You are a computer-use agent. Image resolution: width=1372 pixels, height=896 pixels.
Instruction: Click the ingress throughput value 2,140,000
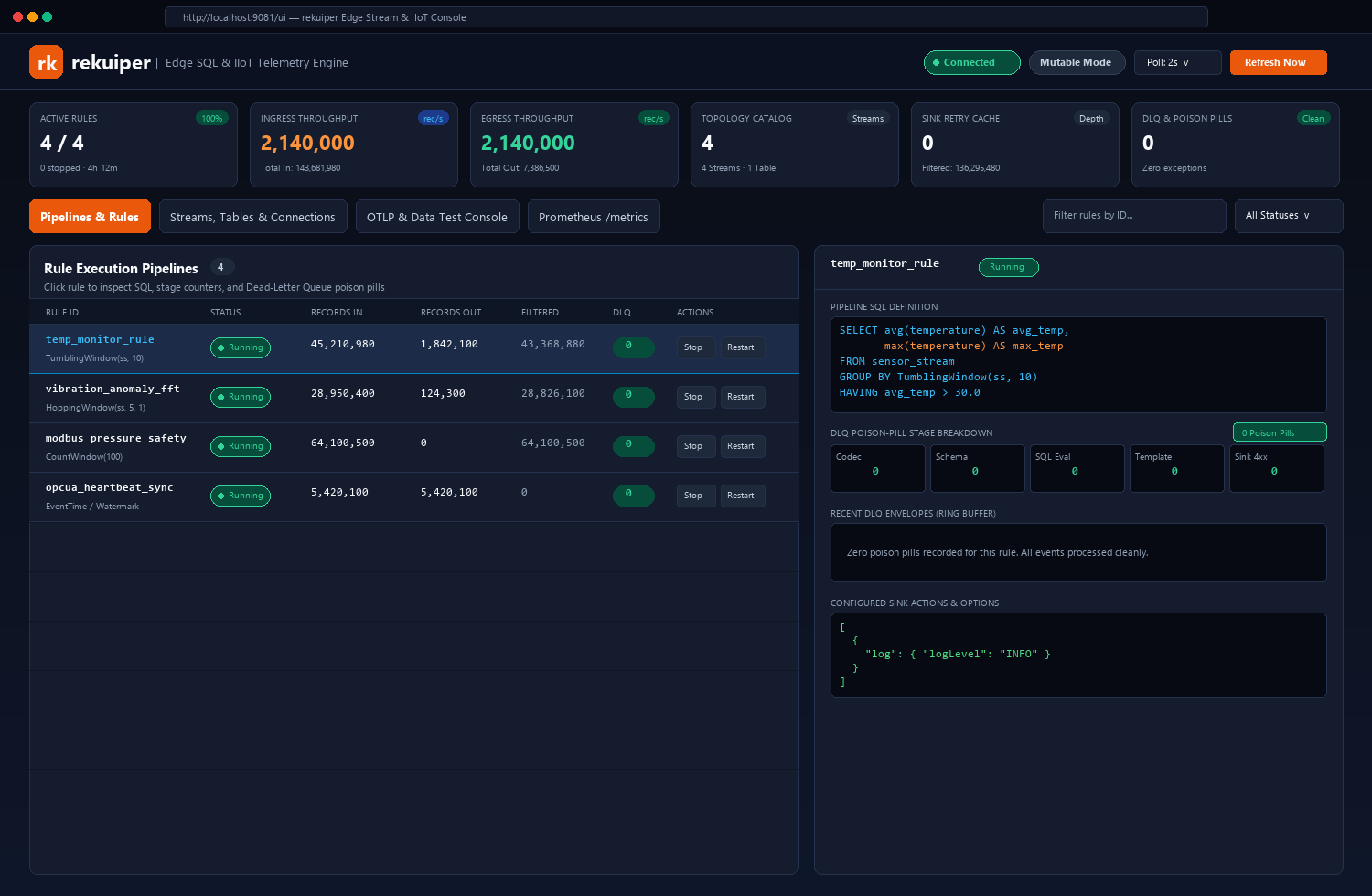pos(307,144)
